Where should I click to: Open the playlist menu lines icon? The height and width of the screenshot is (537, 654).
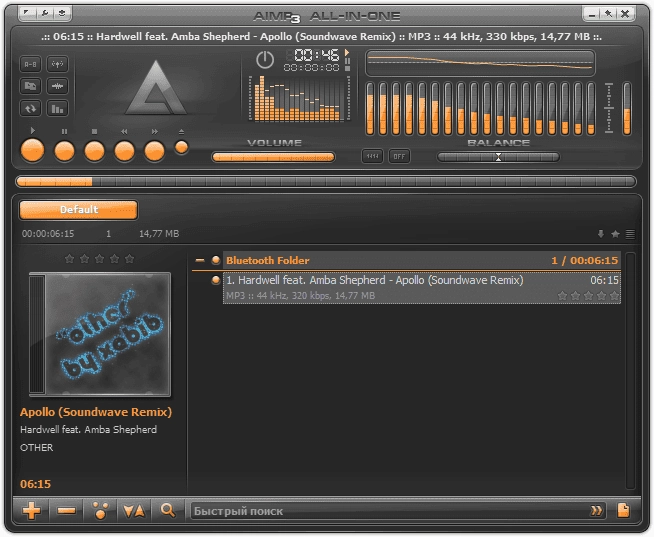(630, 234)
